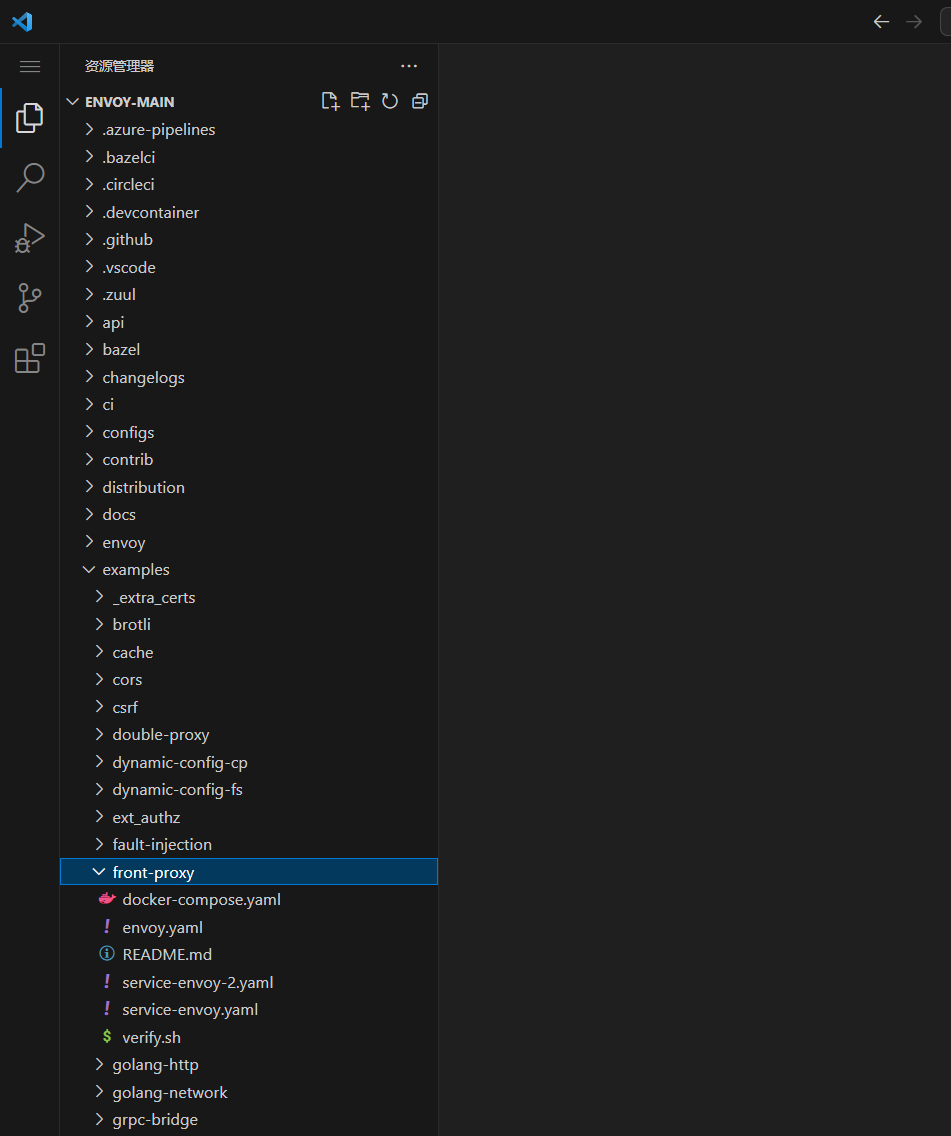
Task: Select the distribution folder
Action: (x=249, y=487)
